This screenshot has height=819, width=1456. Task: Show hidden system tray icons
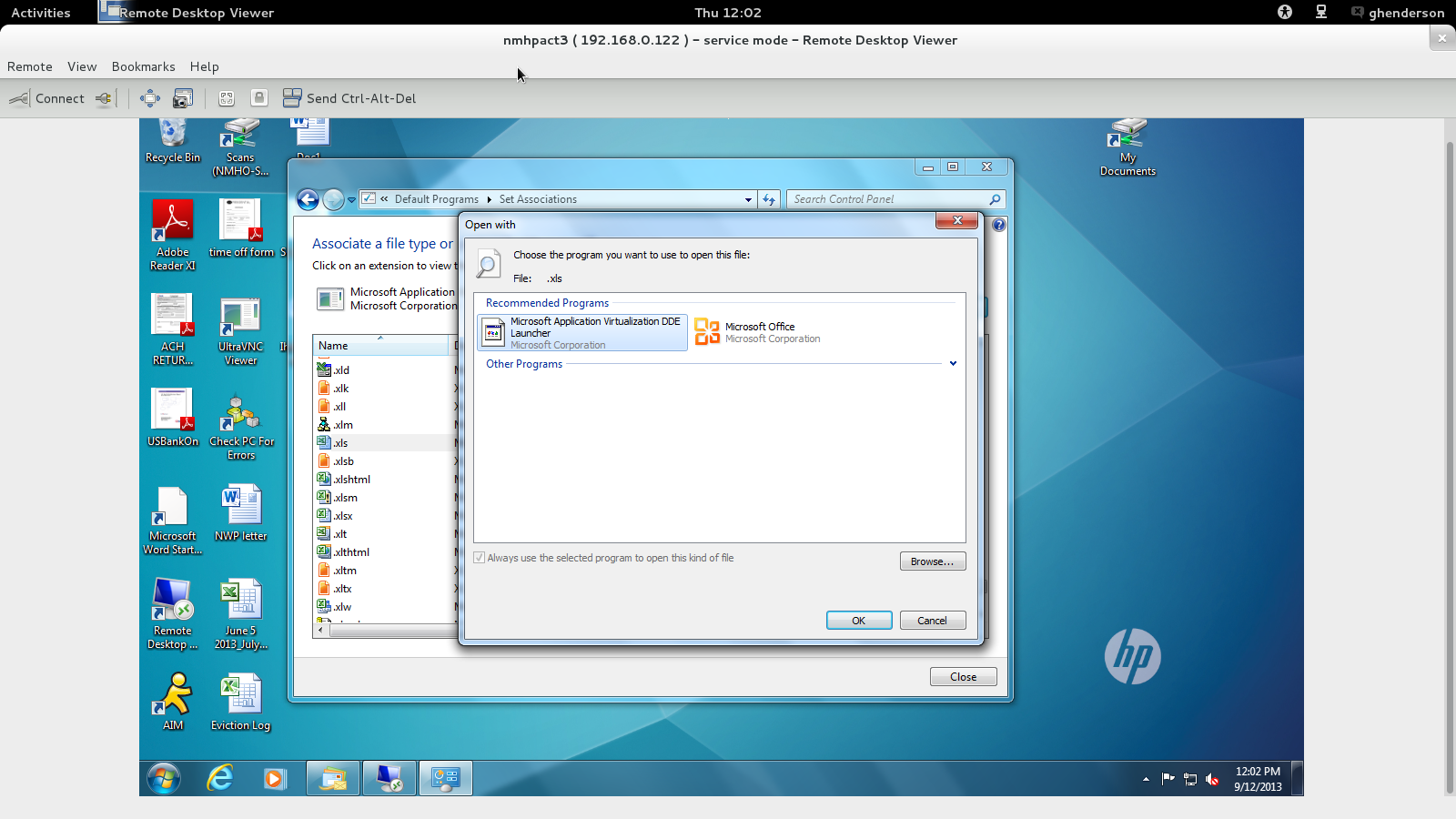pyautogui.click(x=1146, y=779)
